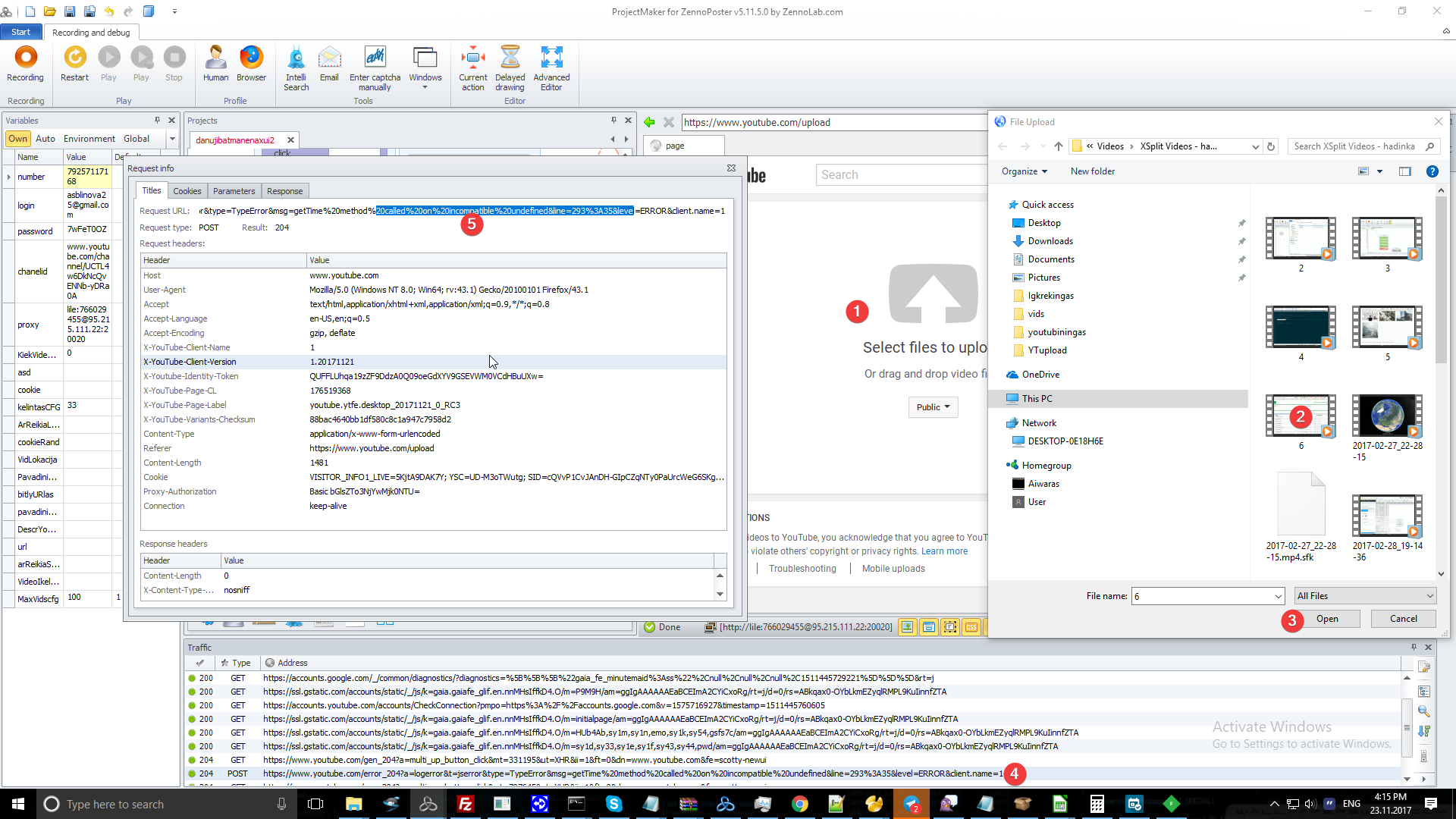Screen dimensions: 1456x819
Task: Open the Public privacy dropdown on YouTube page
Action: tap(933, 407)
